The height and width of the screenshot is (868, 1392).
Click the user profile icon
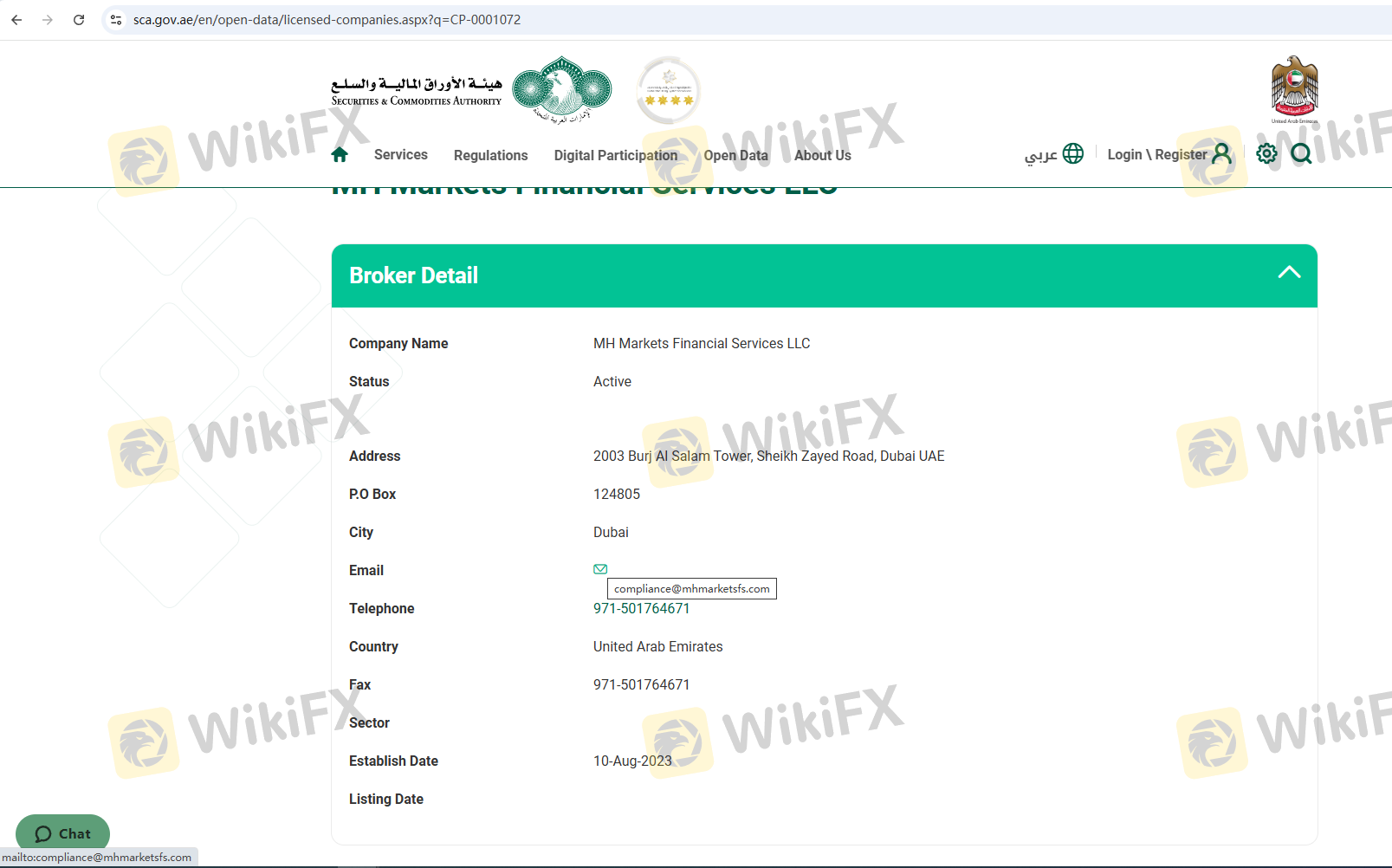[x=1221, y=154]
